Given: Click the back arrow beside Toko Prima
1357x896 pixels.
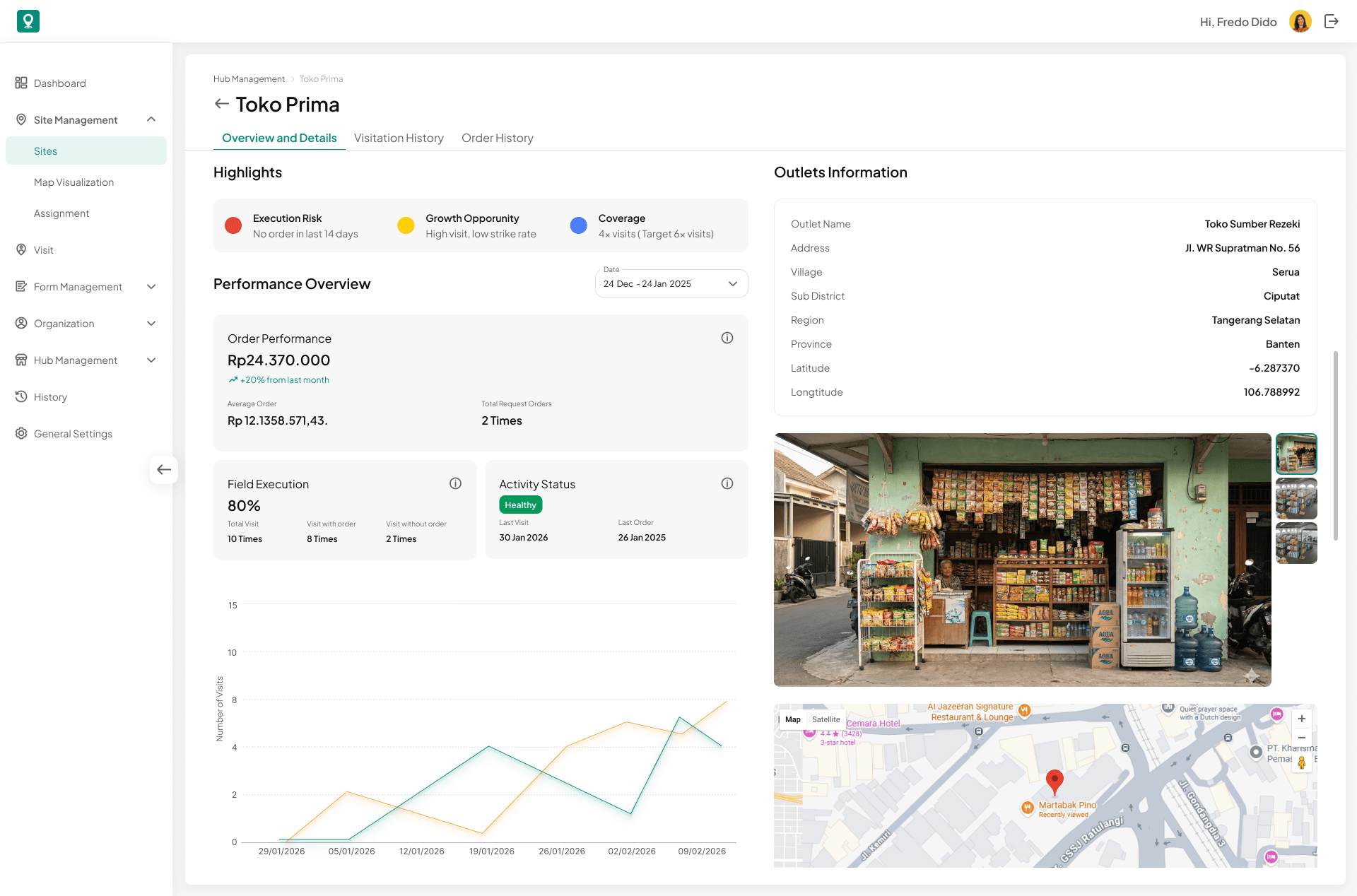Looking at the screenshot, I should tap(222, 104).
